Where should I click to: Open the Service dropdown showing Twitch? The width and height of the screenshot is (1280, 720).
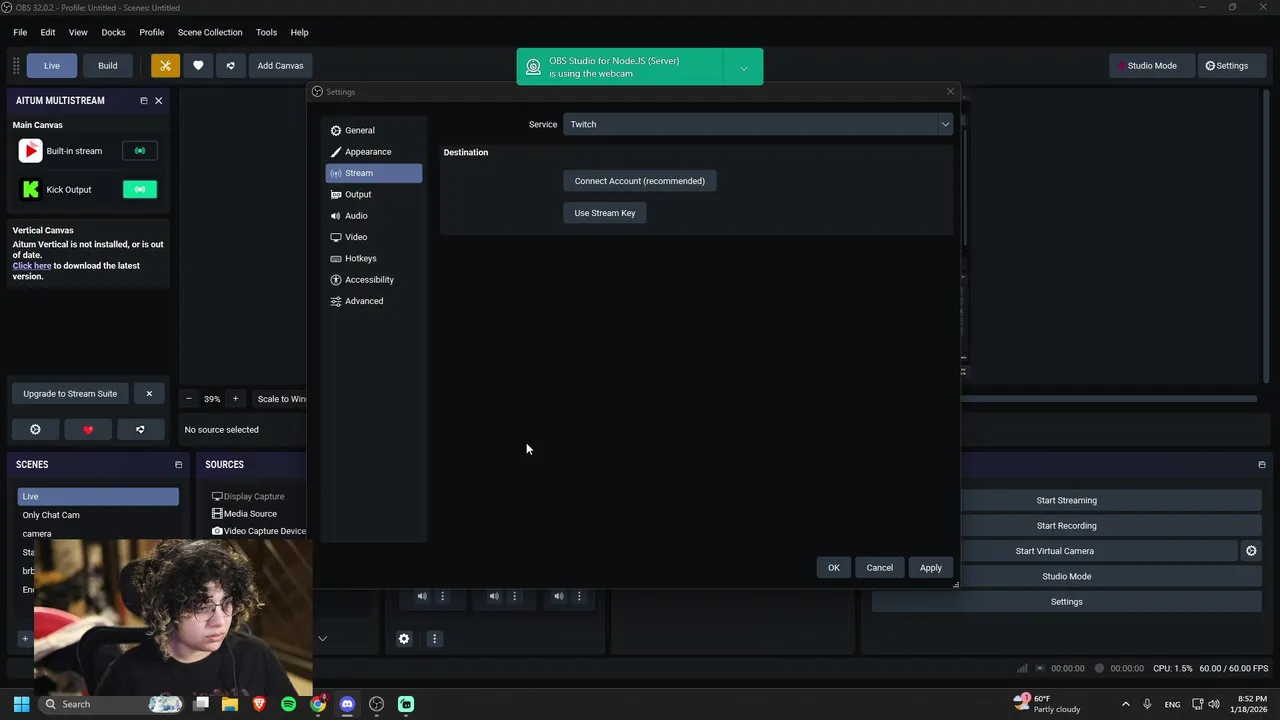758,124
